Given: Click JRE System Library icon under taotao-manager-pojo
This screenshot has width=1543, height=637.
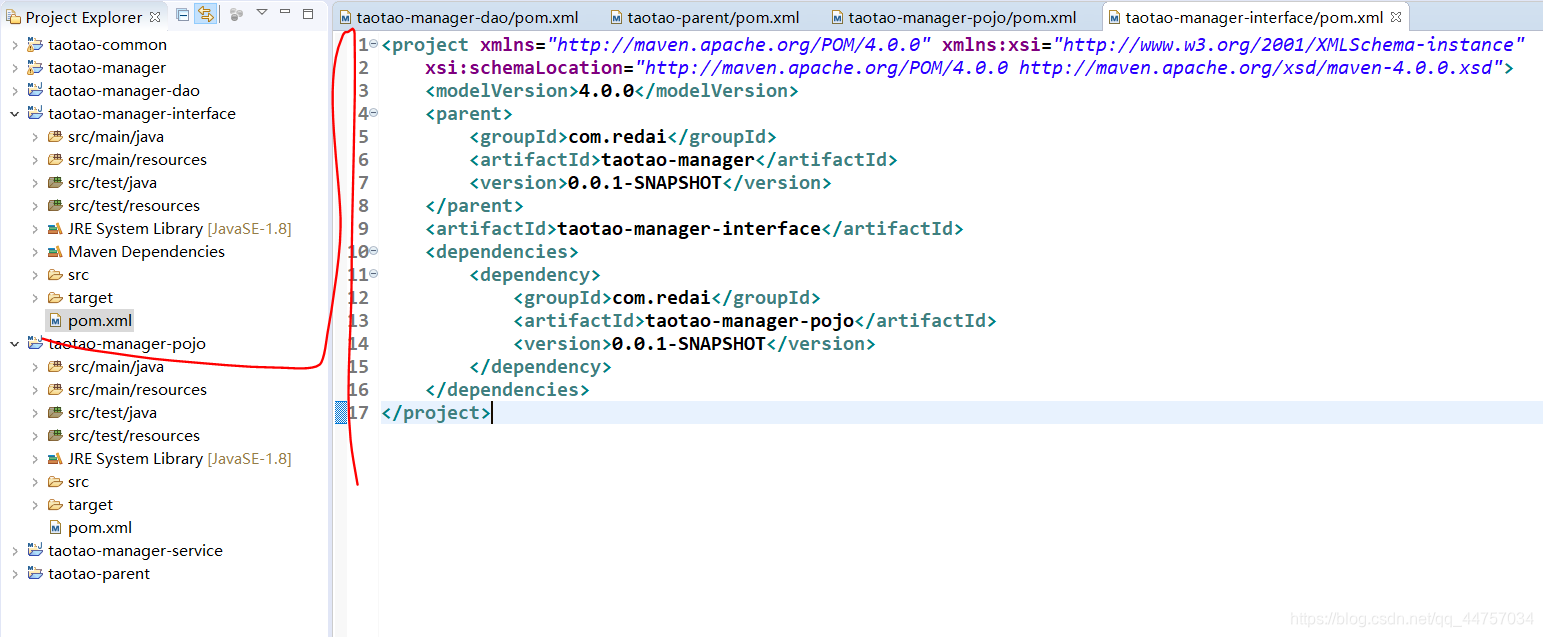Looking at the screenshot, I should (x=55, y=459).
